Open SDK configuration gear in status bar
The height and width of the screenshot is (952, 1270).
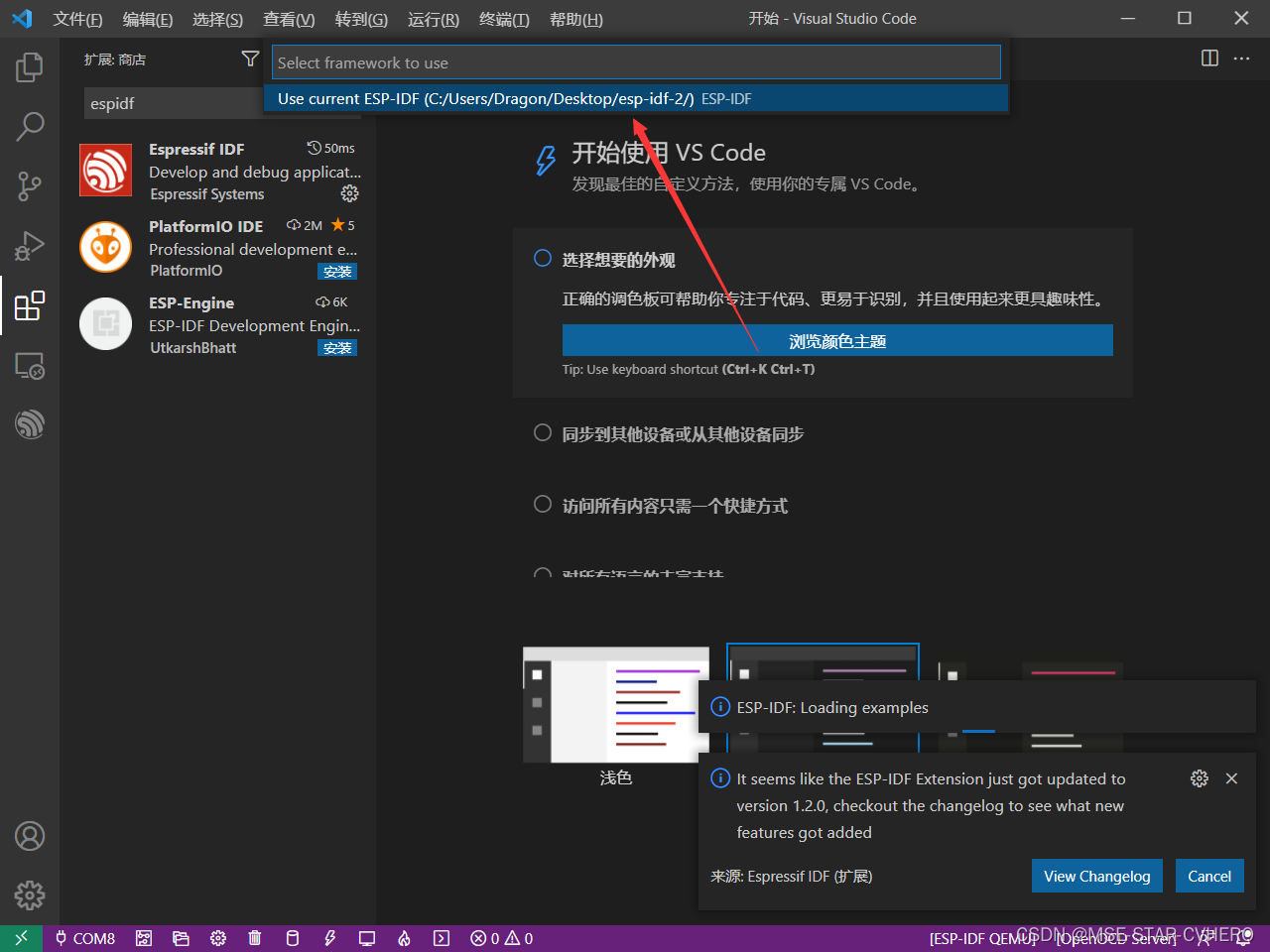(x=218, y=938)
